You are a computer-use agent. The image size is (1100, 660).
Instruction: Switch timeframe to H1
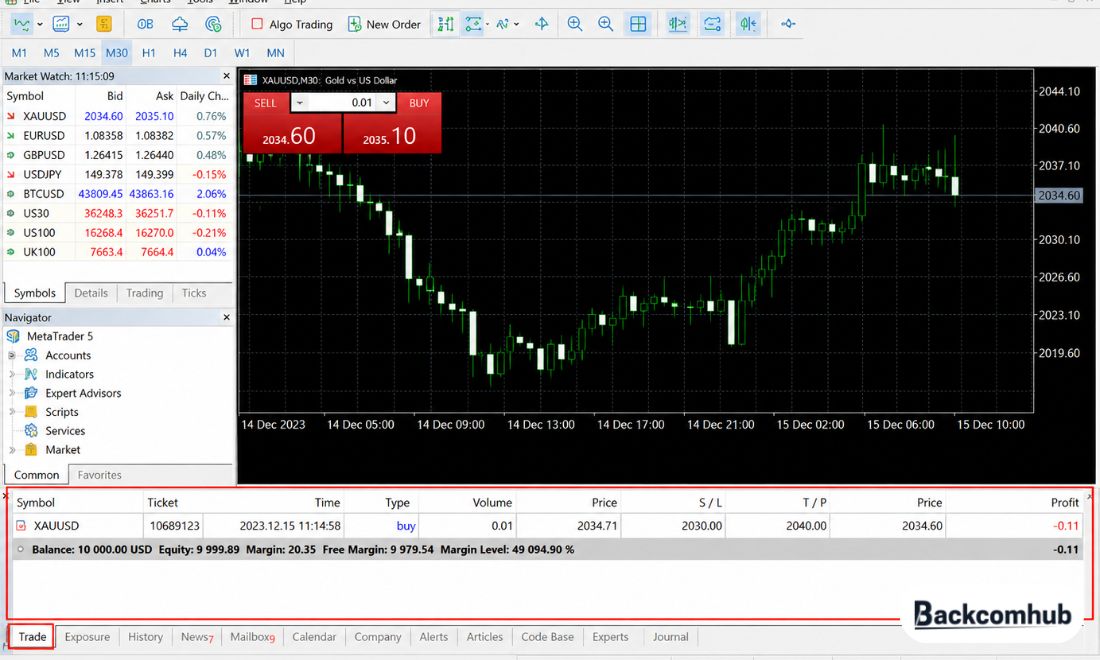(x=149, y=53)
